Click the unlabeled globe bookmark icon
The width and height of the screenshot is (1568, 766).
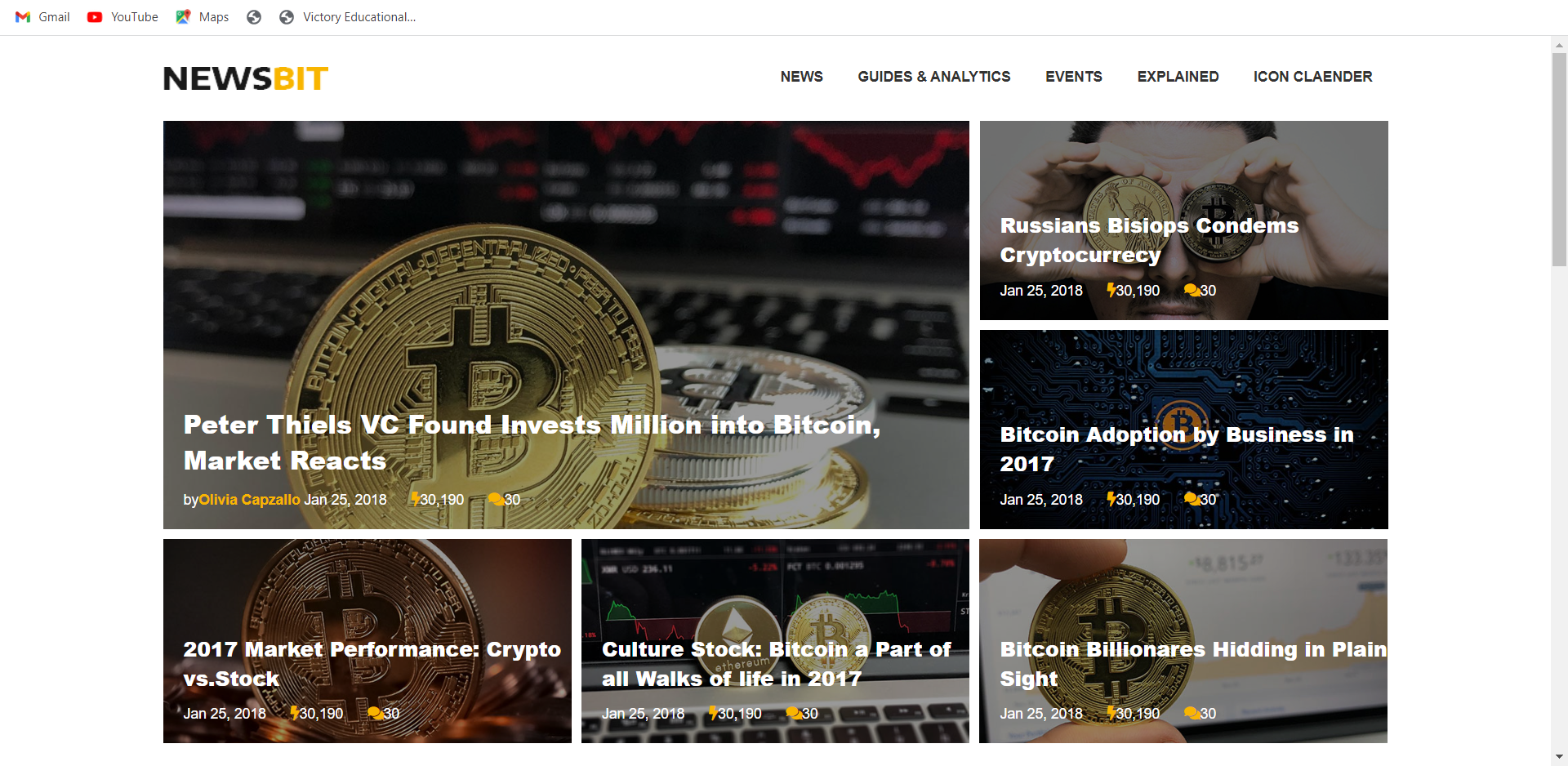tap(254, 17)
